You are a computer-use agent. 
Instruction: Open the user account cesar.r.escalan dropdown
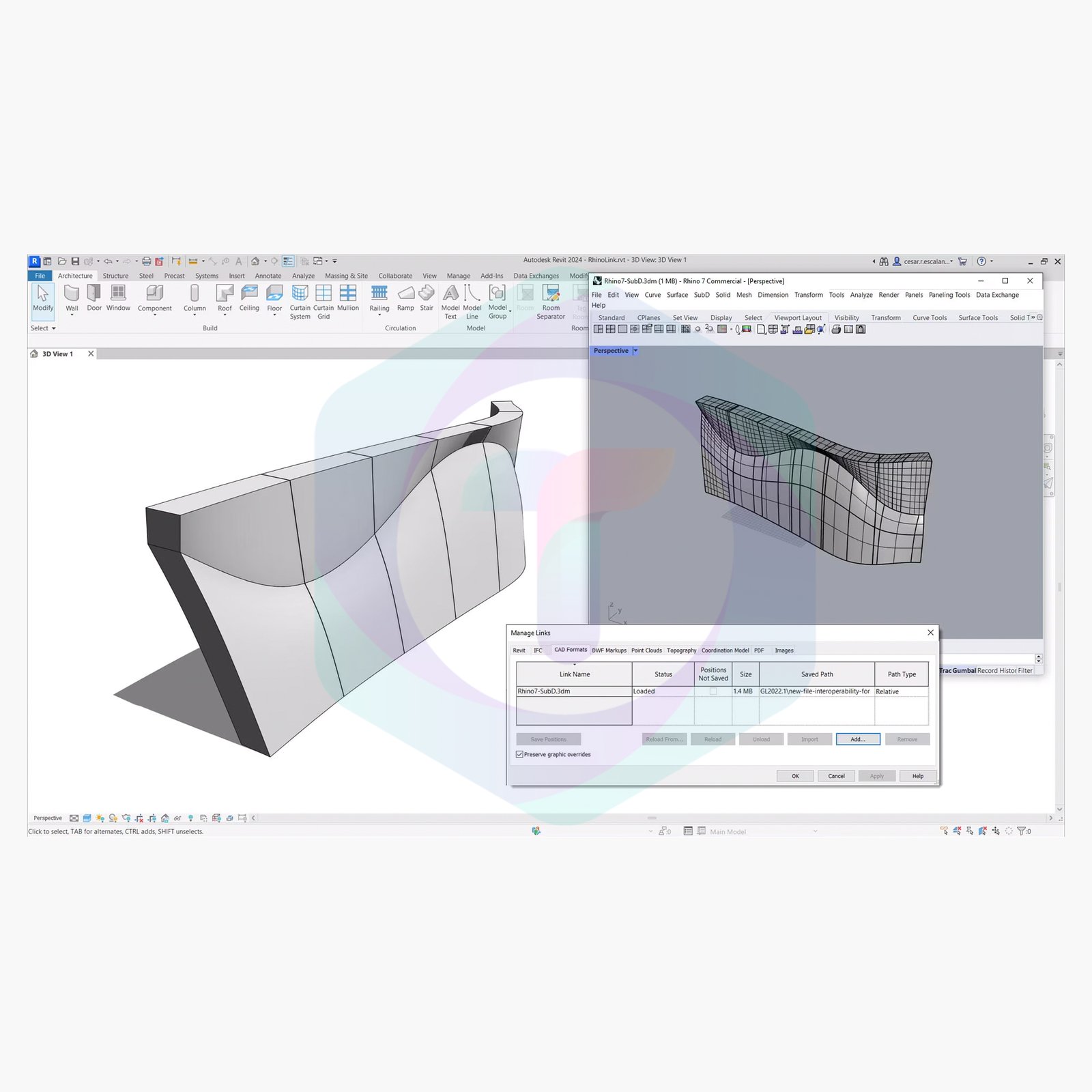[928, 261]
